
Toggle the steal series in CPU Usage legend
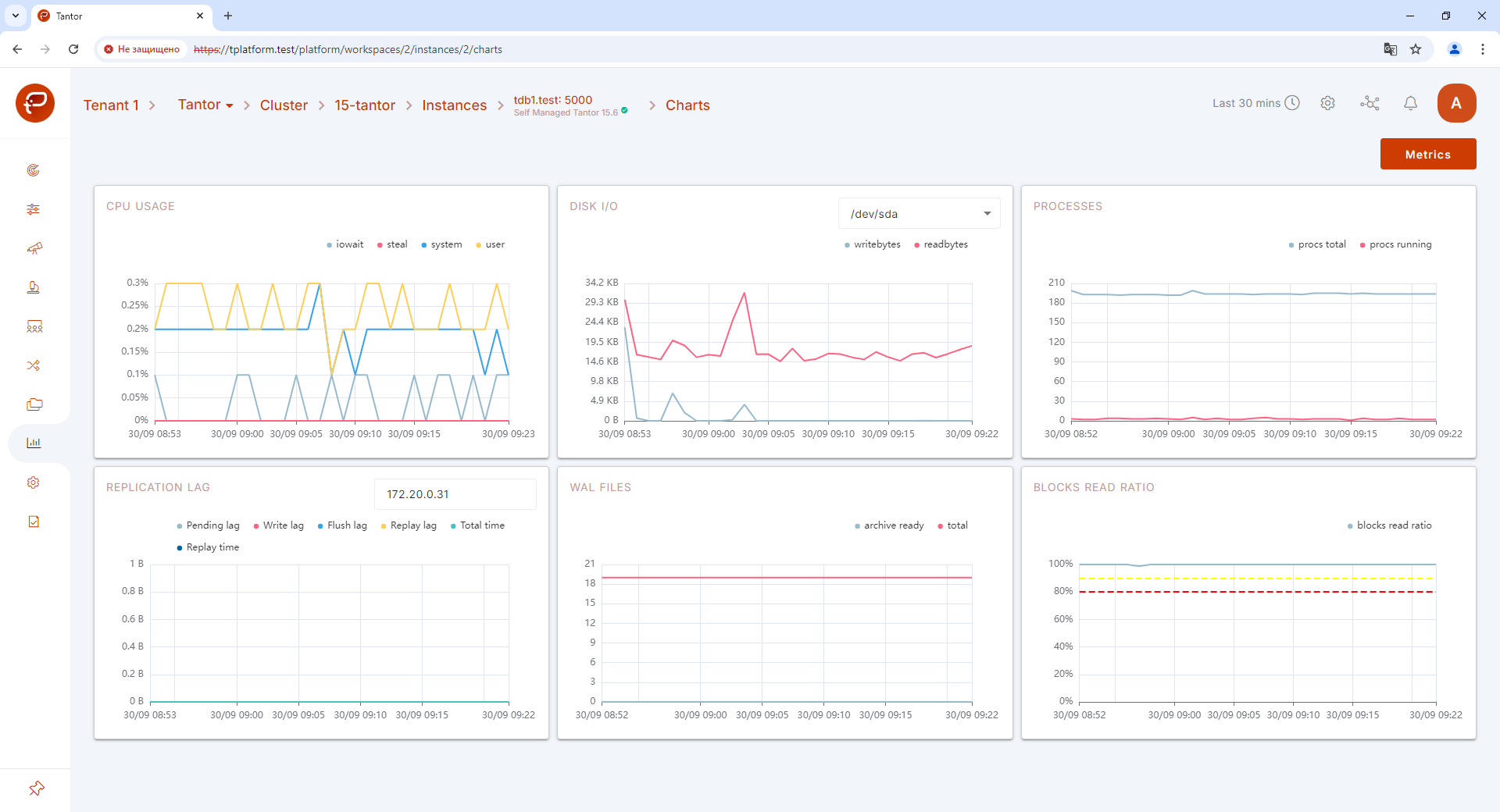(392, 244)
